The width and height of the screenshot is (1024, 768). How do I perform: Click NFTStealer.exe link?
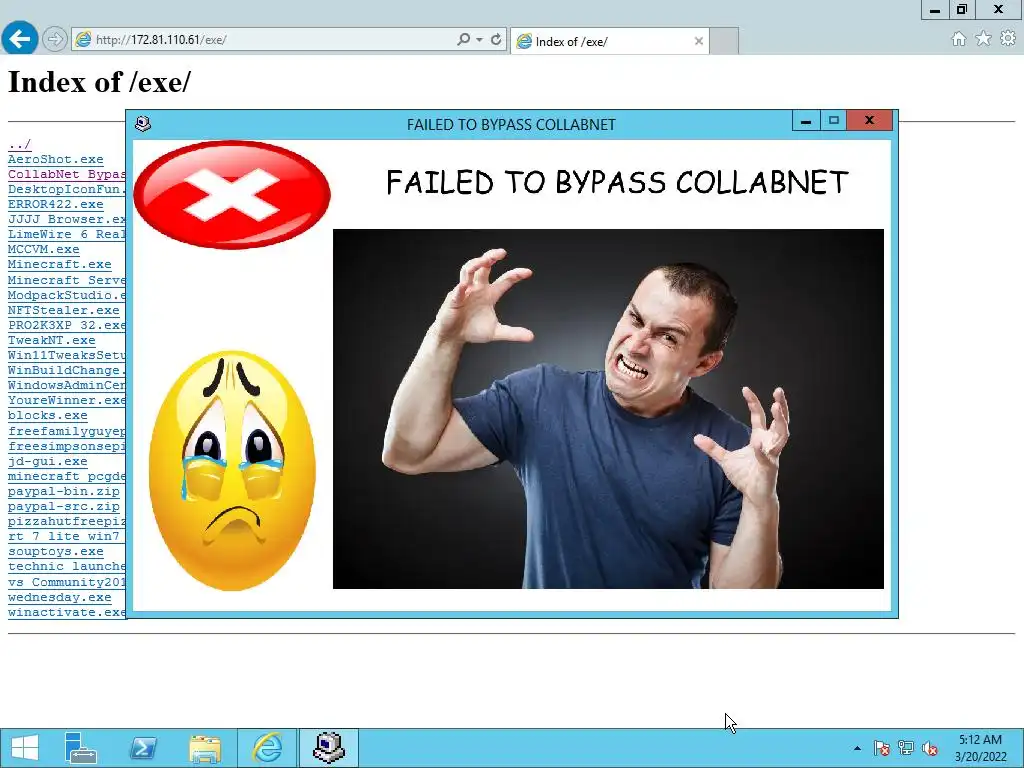tap(63, 310)
